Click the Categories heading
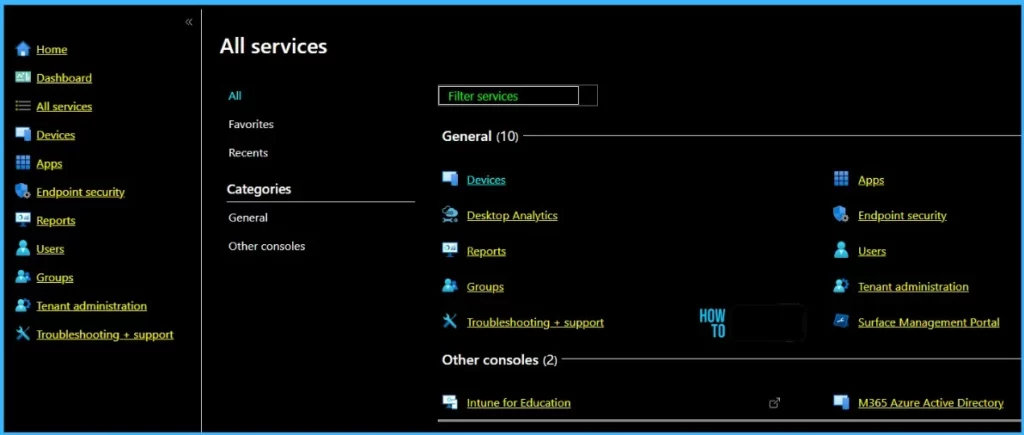1024x435 pixels. pyautogui.click(x=259, y=189)
